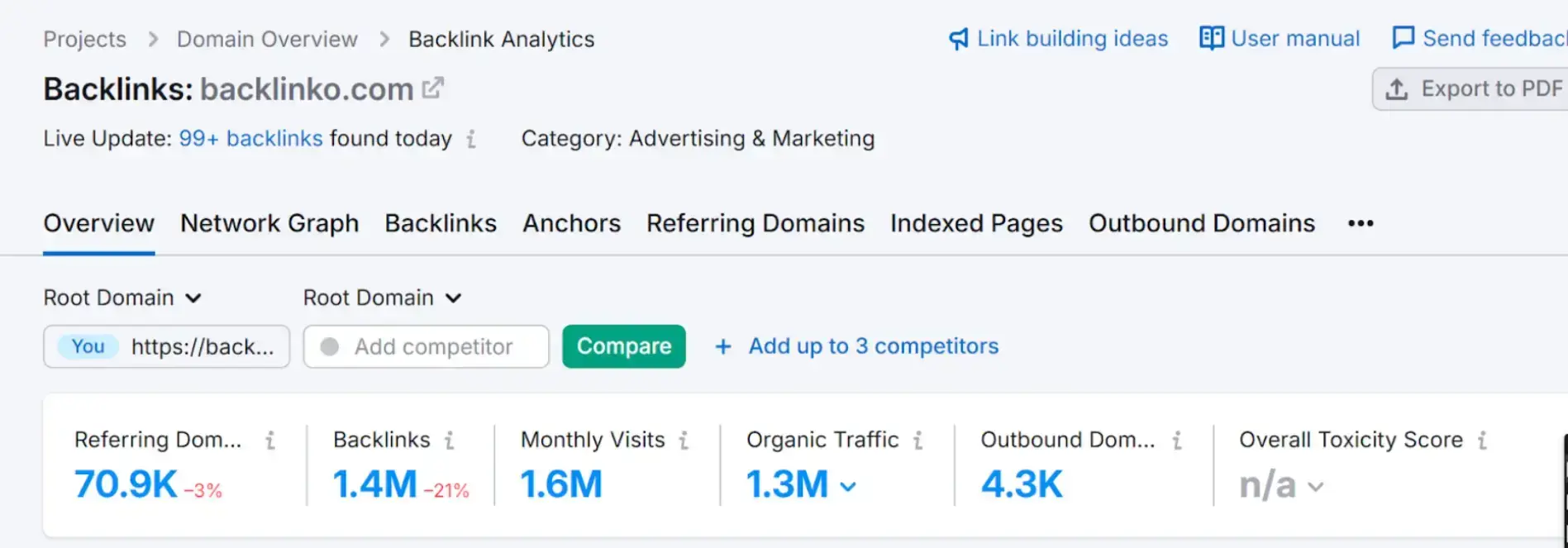Click the Monthly Visits info icon

click(x=684, y=441)
